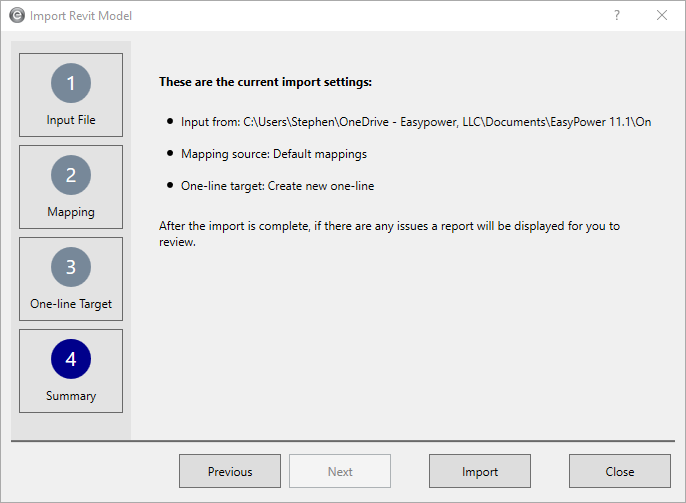Open help with the question mark button
This screenshot has height=503, width=686.
(x=617, y=16)
